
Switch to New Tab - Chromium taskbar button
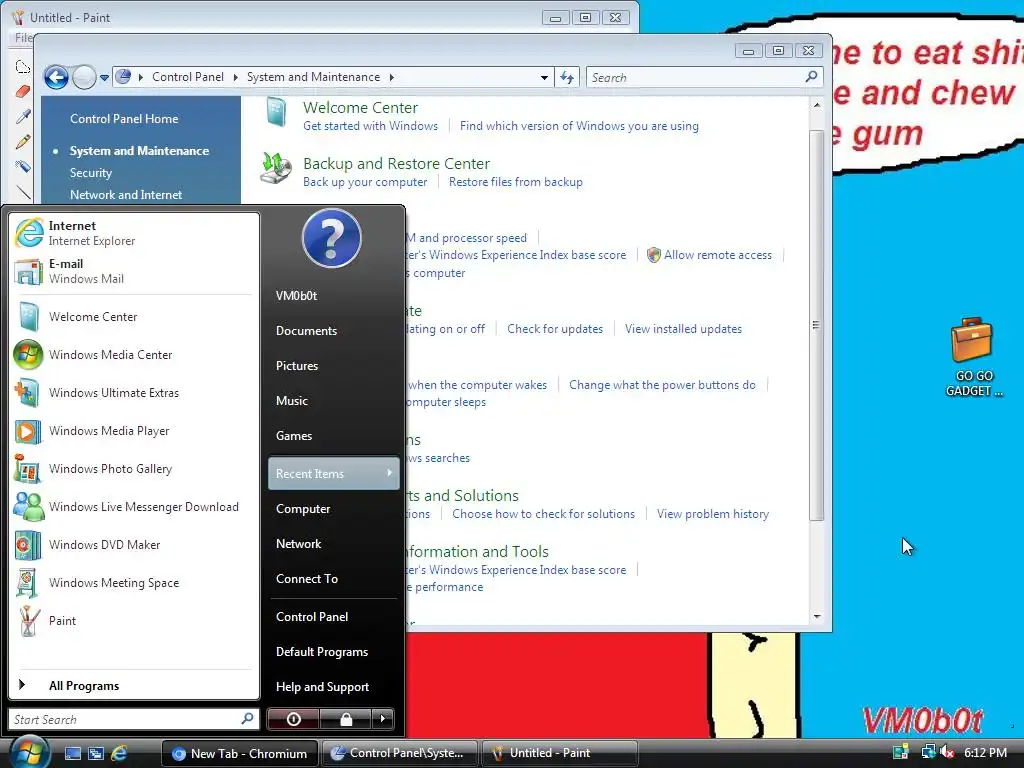(240, 753)
